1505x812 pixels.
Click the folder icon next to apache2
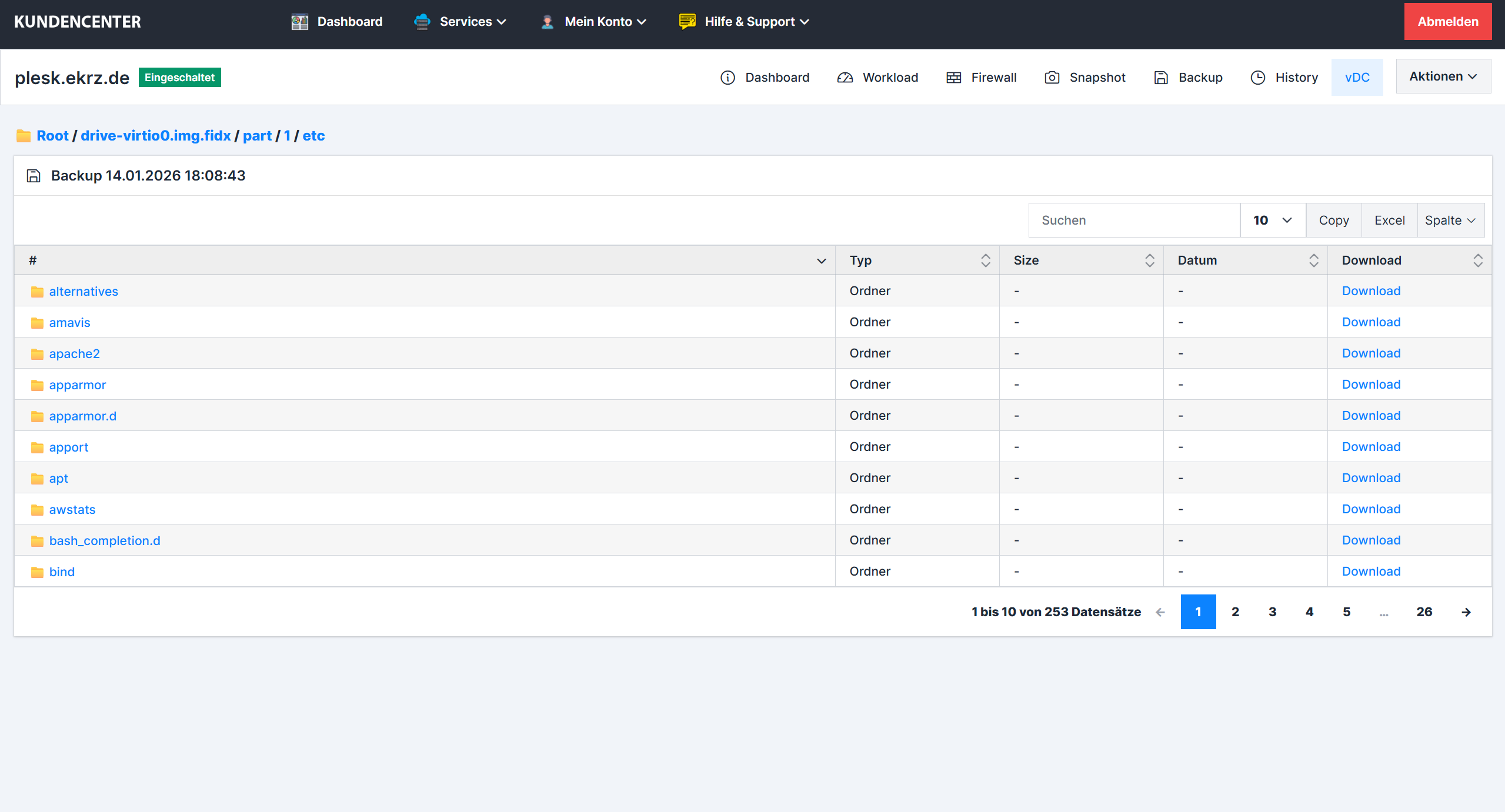(37, 354)
